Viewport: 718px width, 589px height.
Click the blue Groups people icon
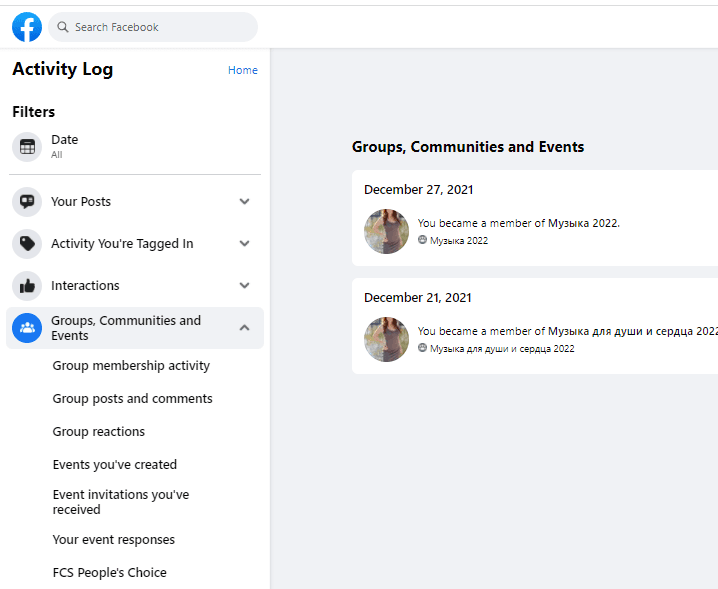pos(27,328)
